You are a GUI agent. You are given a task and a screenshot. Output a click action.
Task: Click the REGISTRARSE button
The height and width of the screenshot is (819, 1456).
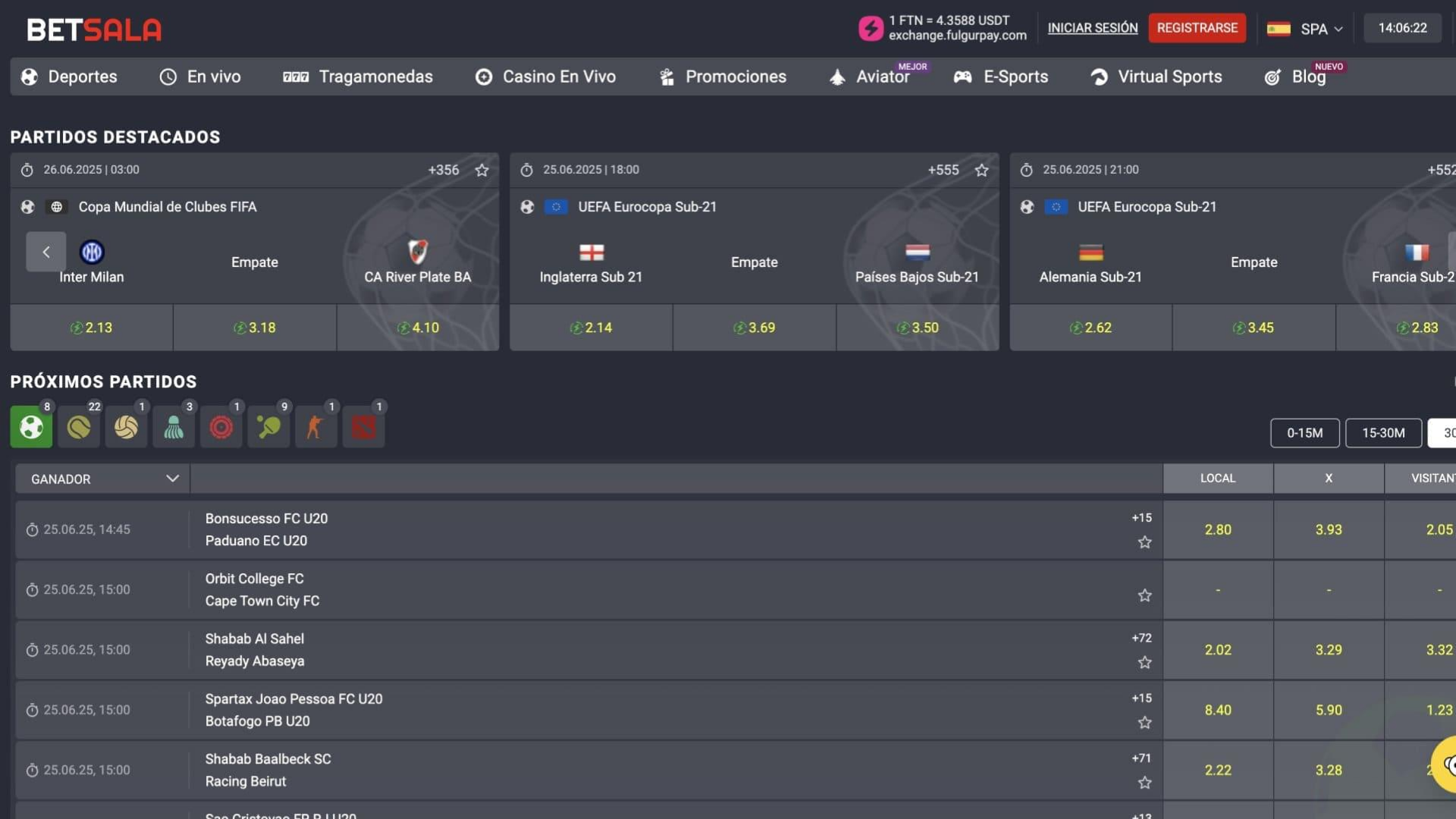(1197, 28)
